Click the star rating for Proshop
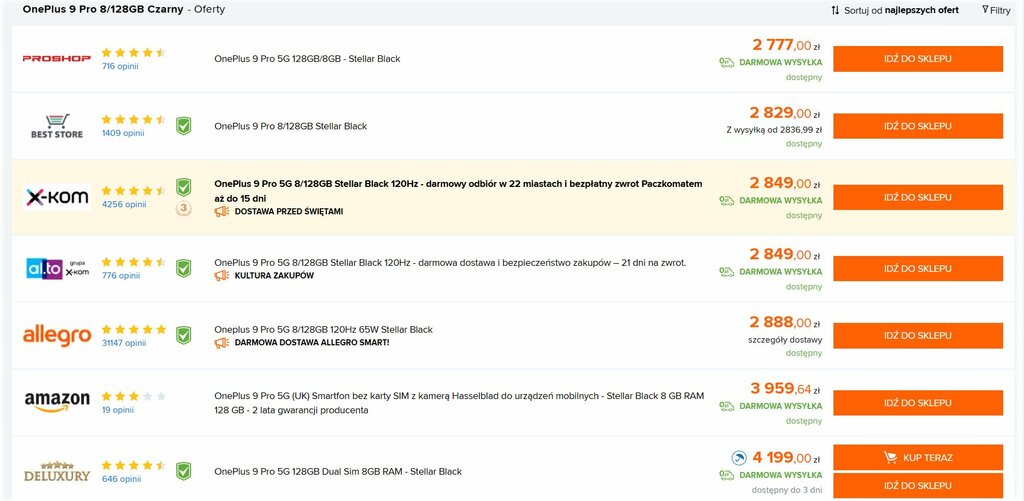This screenshot has height=501, width=1024. click(134, 52)
